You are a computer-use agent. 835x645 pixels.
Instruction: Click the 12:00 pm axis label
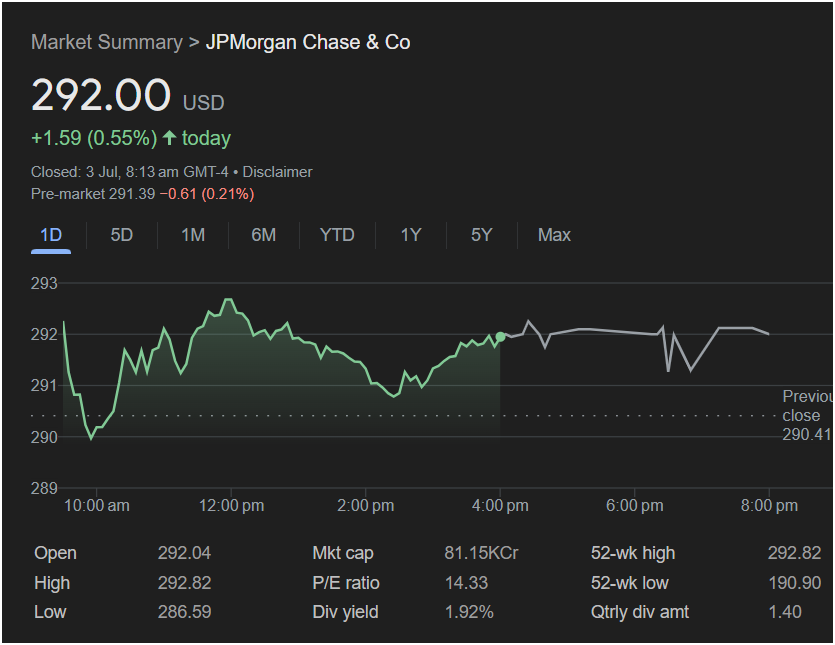(x=232, y=505)
